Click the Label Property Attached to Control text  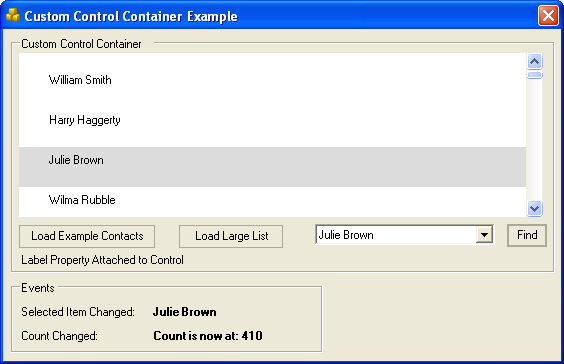pyautogui.click(x=103, y=260)
